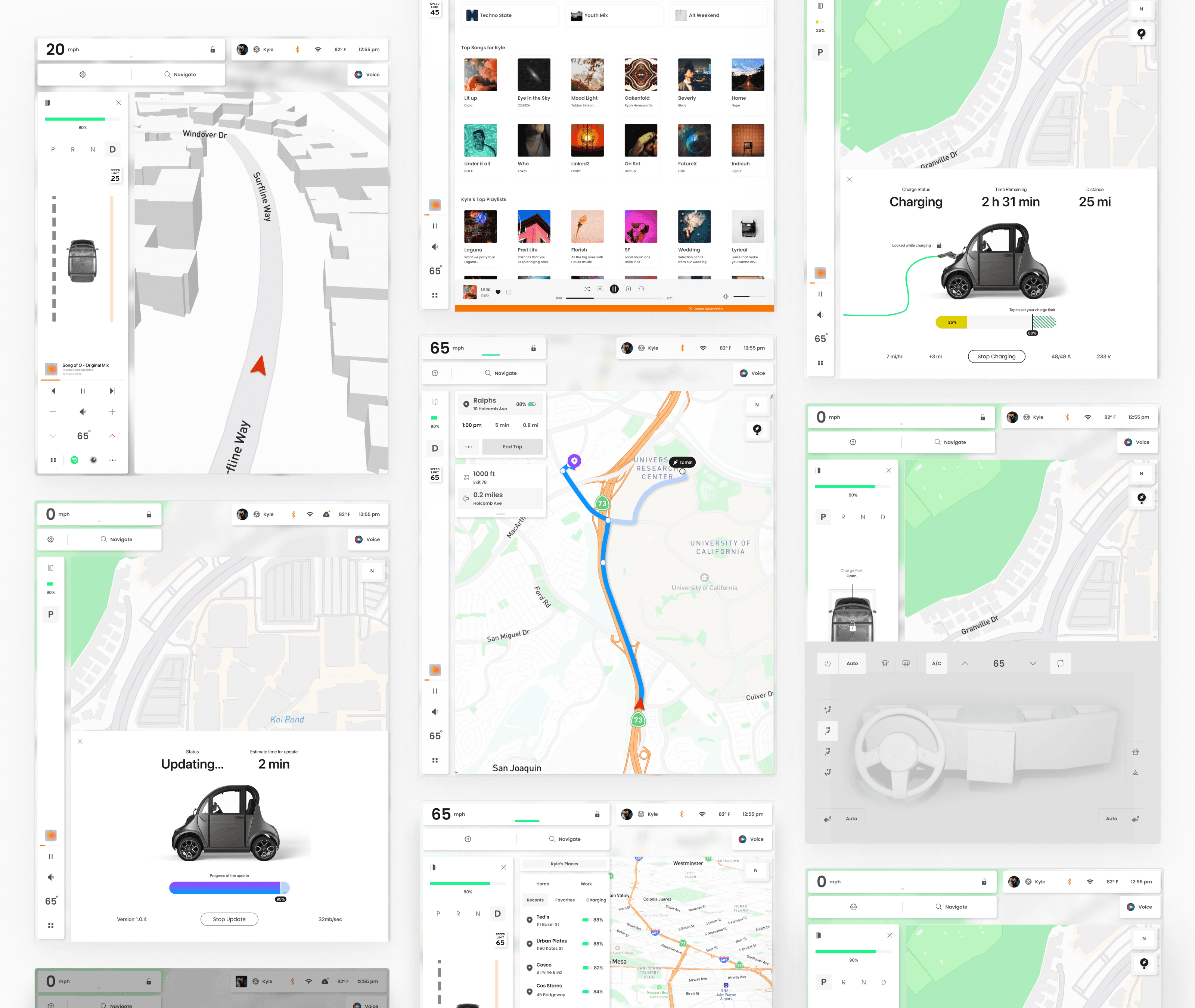The image size is (1195, 1008).
Task: Turn on the front windshield defroster
Action: (885, 663)
